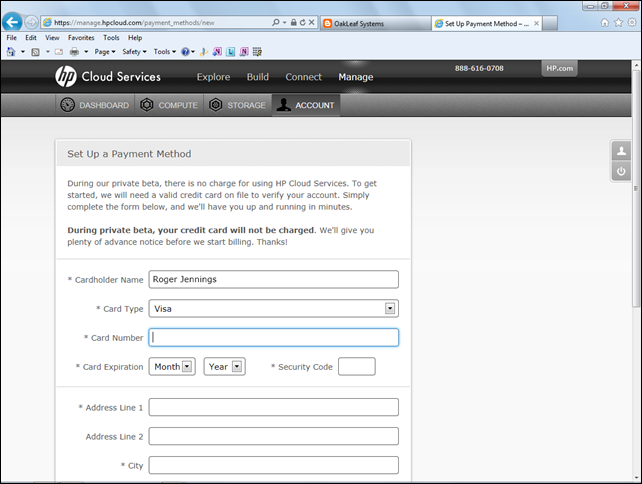
Task: Click the Refresh icon in address bar
Action: pyautogui.click(x=303, y=23)
